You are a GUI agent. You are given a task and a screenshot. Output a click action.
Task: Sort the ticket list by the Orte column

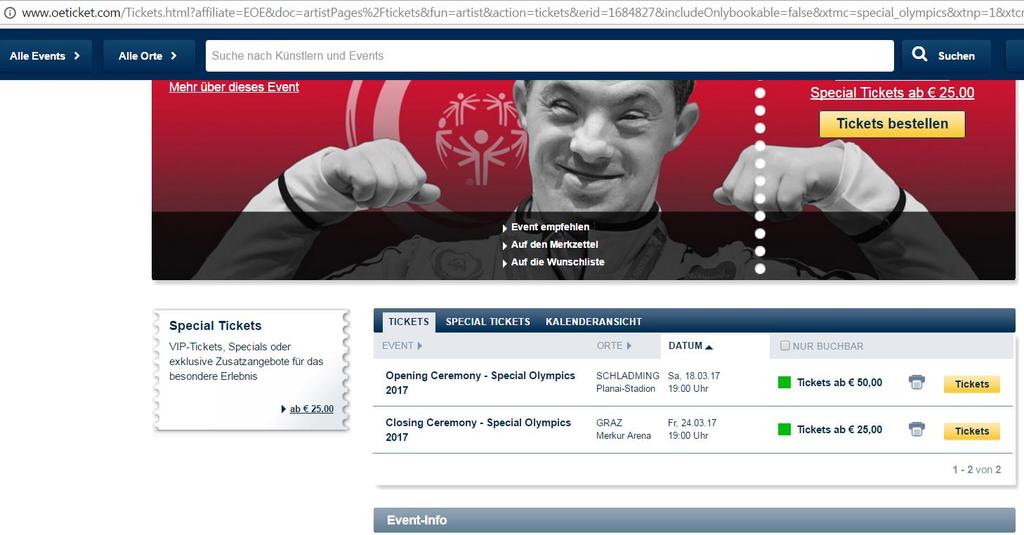(x=614, y=346)
